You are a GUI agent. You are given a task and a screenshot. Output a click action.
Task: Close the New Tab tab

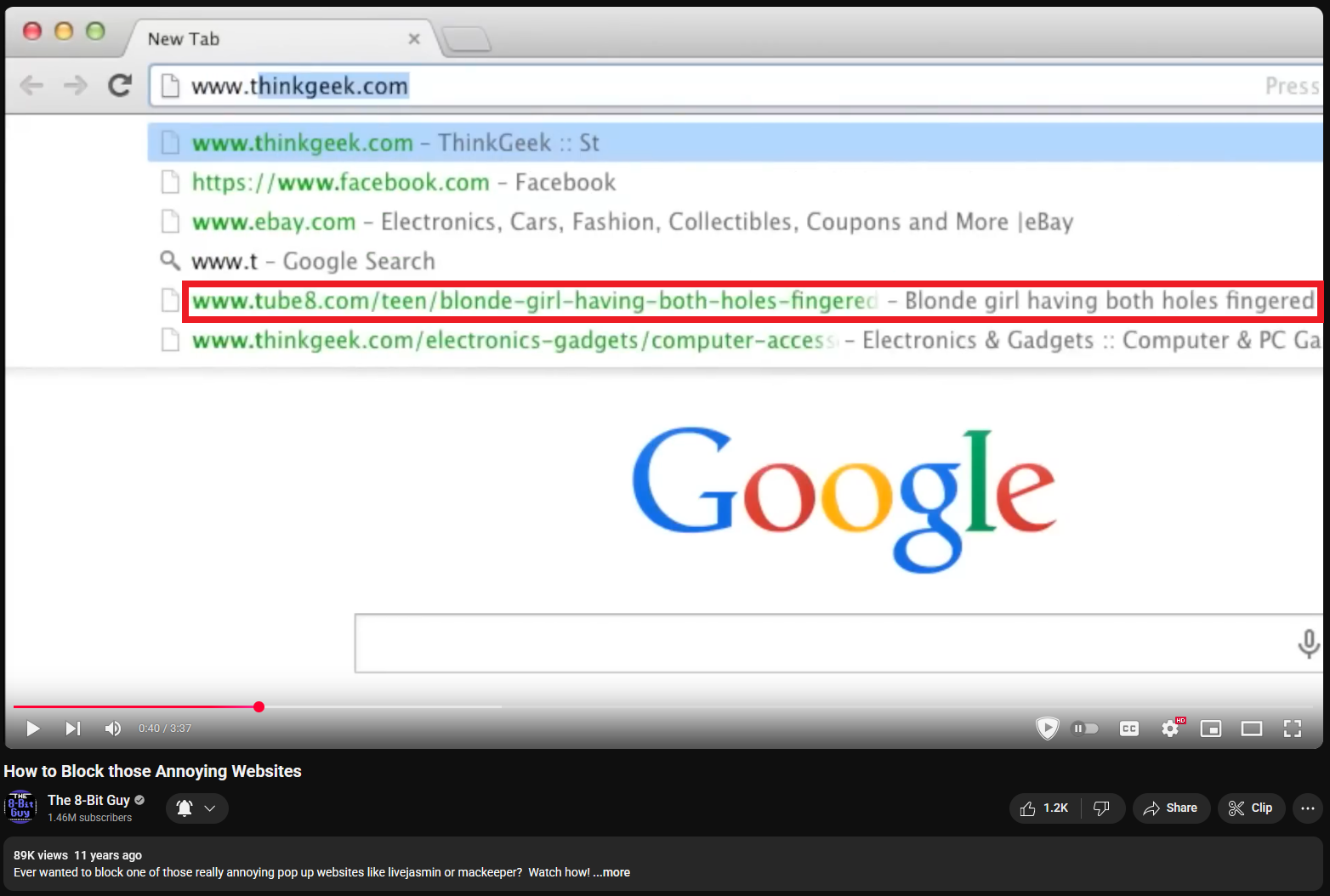click(x=414, y=39)
